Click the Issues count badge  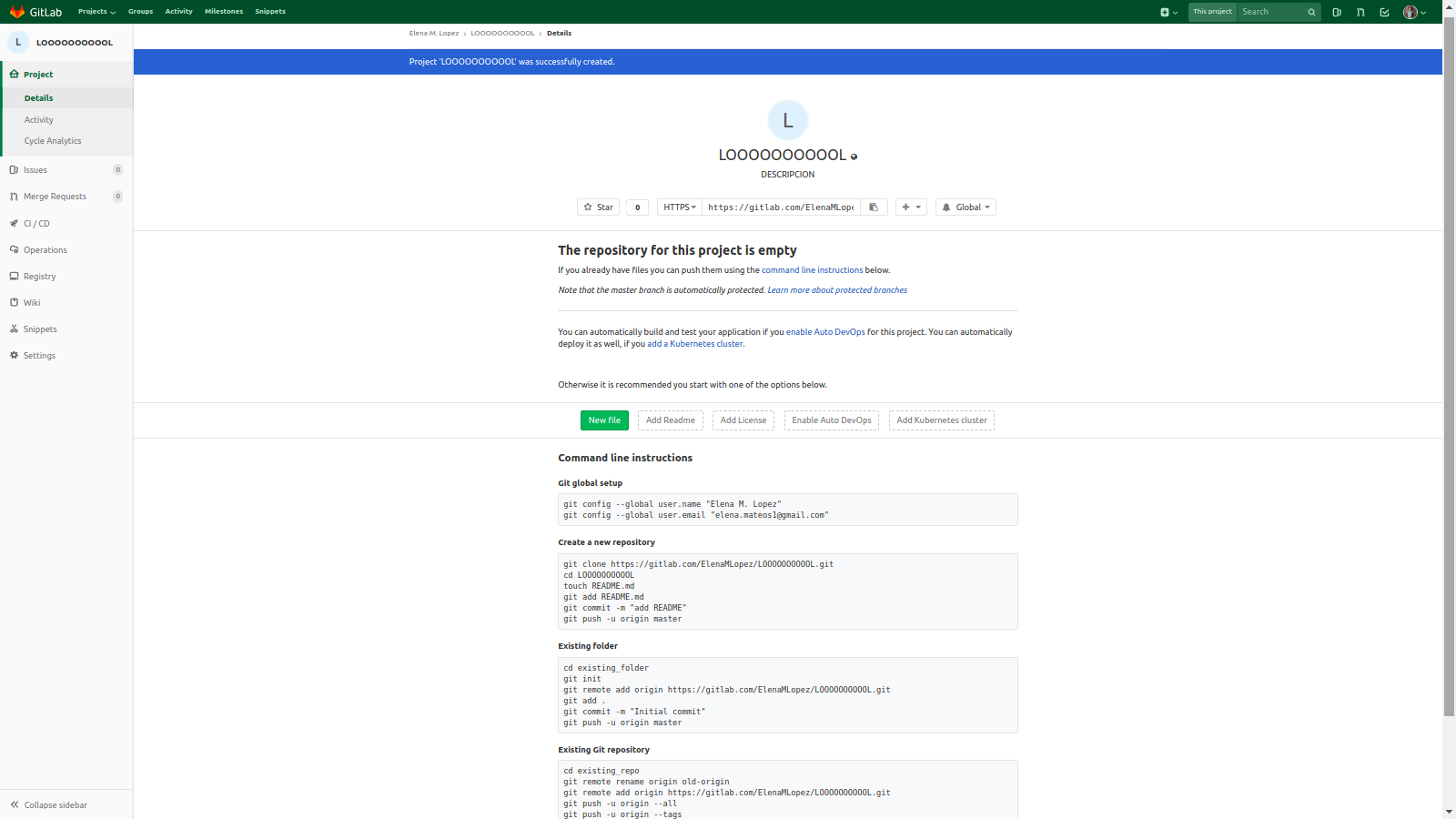[x=118, y=170]
